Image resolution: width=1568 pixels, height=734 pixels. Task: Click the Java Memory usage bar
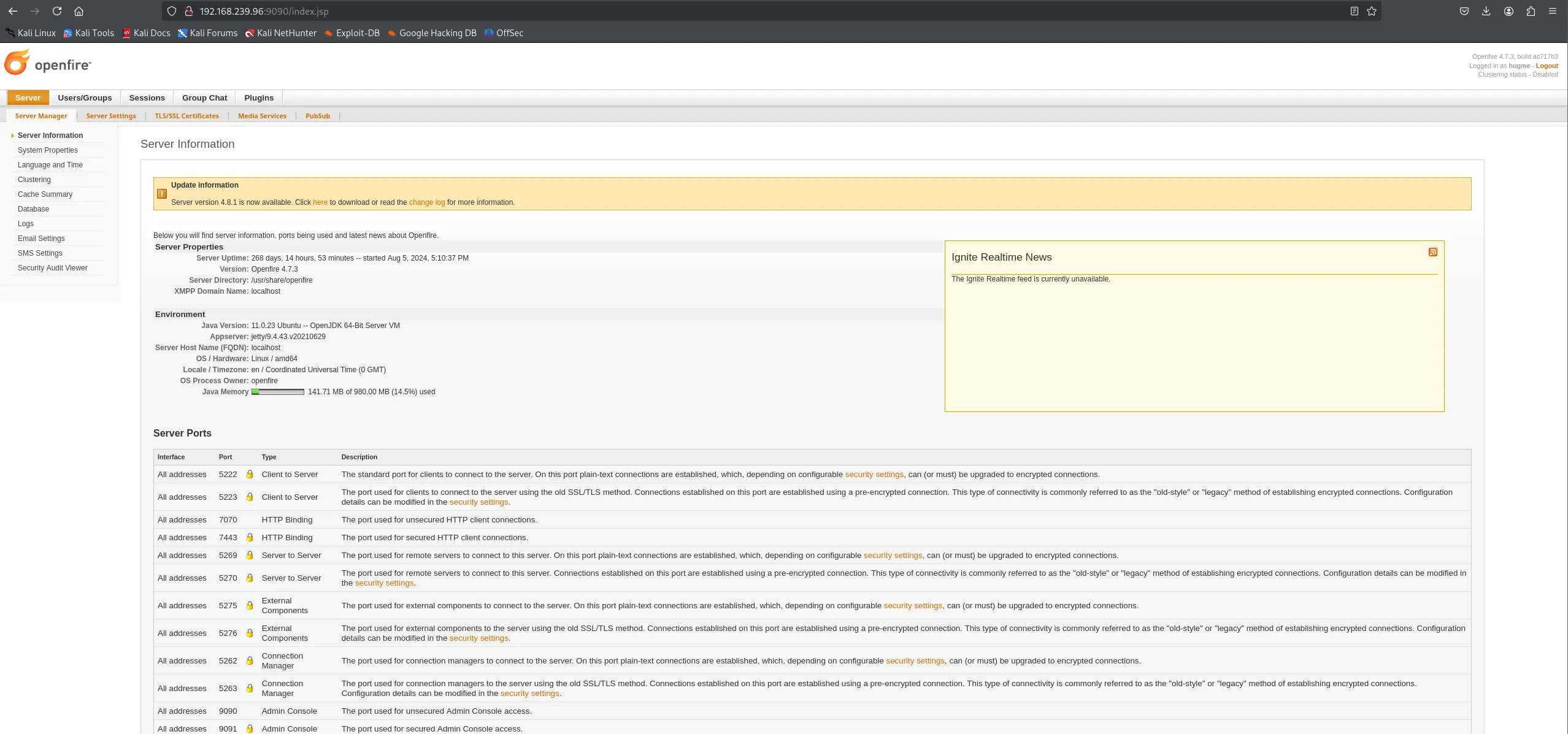coord(278,392)
